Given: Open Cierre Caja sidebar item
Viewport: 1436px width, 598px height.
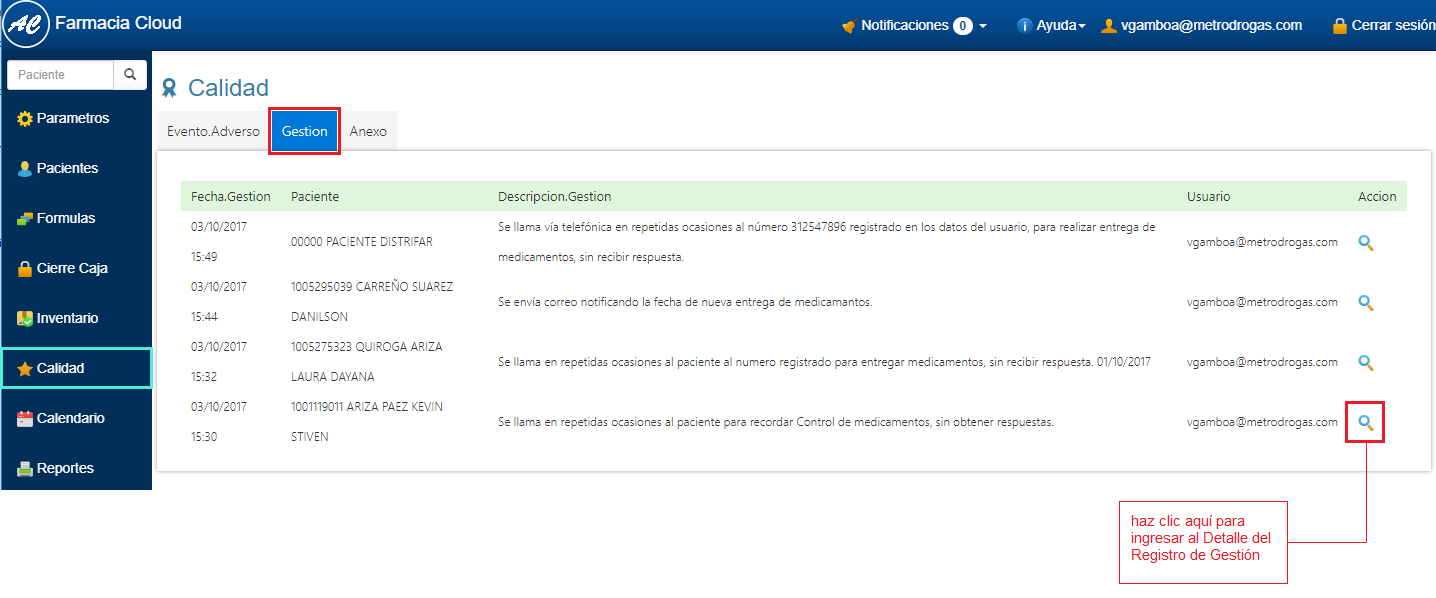Looking at the screenshot, I should [x=71, y=268].
